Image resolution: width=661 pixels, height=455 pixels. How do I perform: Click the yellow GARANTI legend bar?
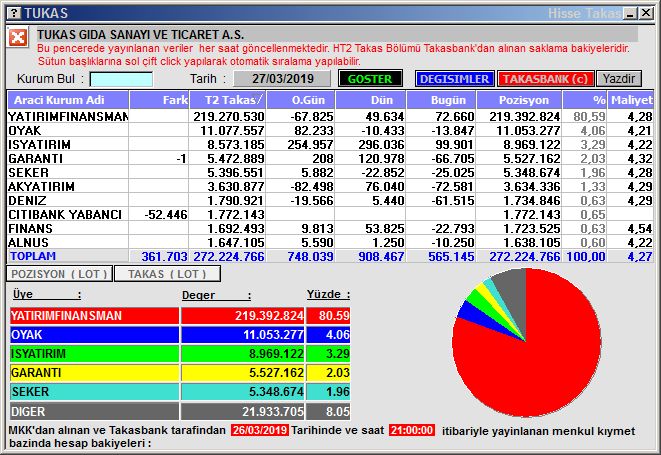click(94, 373)
